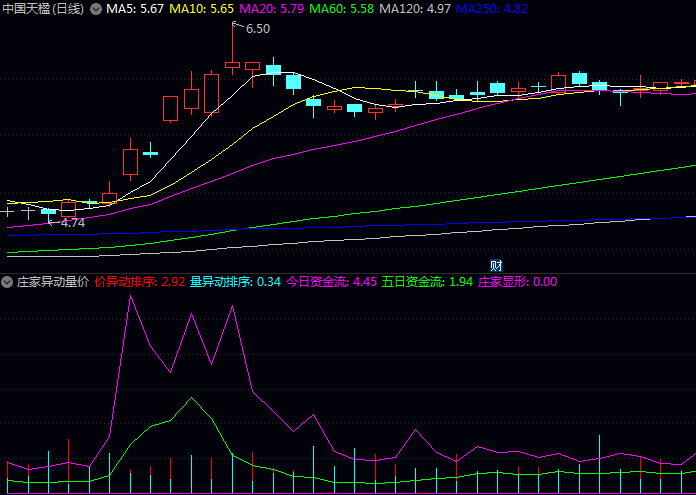The image size is (696, 495).
Task: Click the blue MA250 indicator label
Action: (492, 9)
